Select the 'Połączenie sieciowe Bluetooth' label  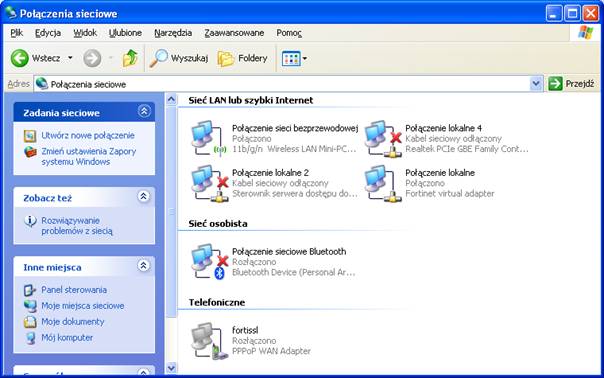(289, 252)
